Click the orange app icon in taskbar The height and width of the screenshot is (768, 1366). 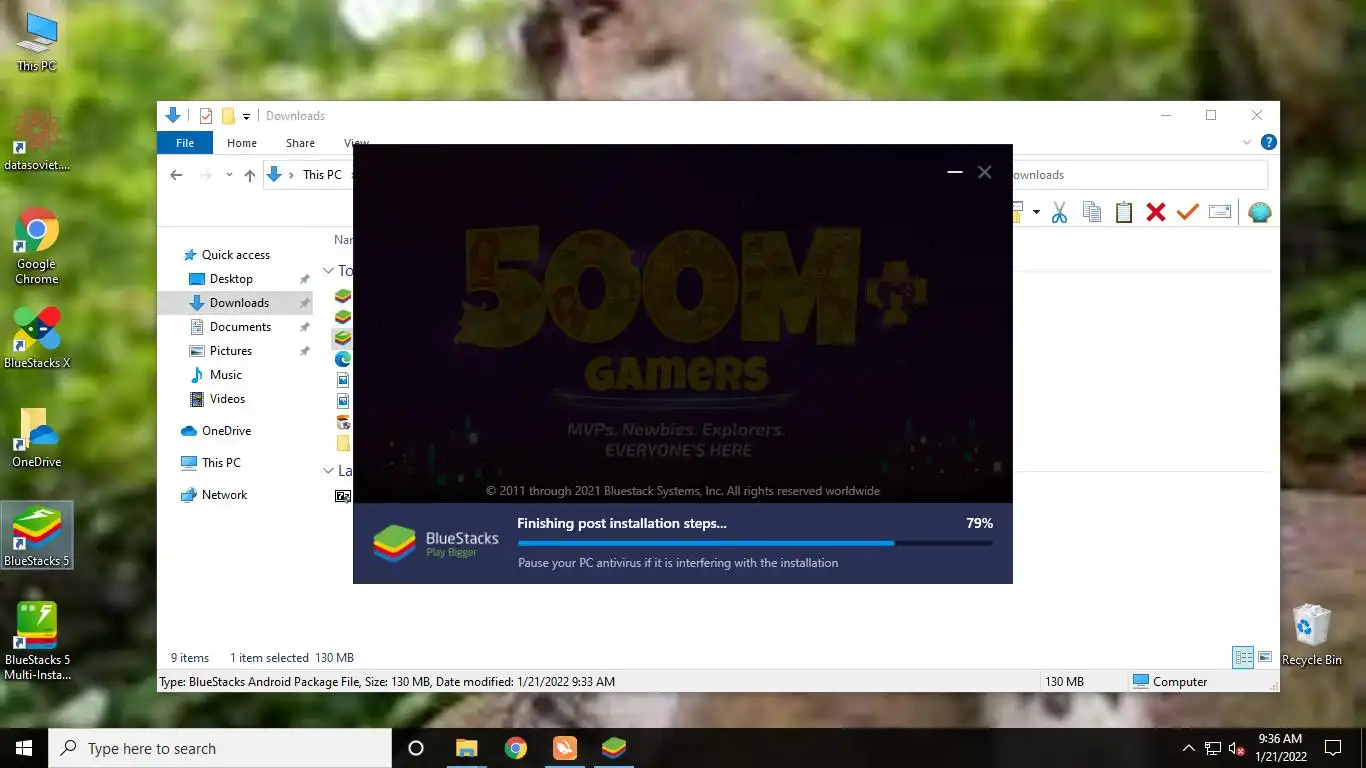click(x=565, y=748)
